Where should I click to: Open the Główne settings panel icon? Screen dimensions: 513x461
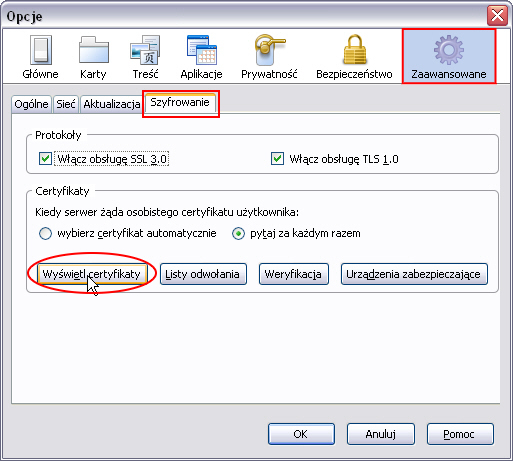tap(41, 50)
